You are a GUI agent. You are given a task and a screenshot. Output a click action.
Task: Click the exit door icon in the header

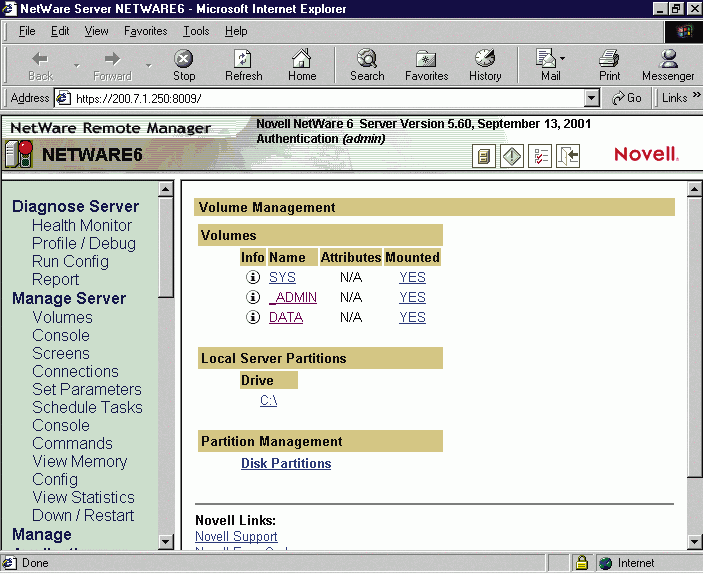tap(568, 156)
